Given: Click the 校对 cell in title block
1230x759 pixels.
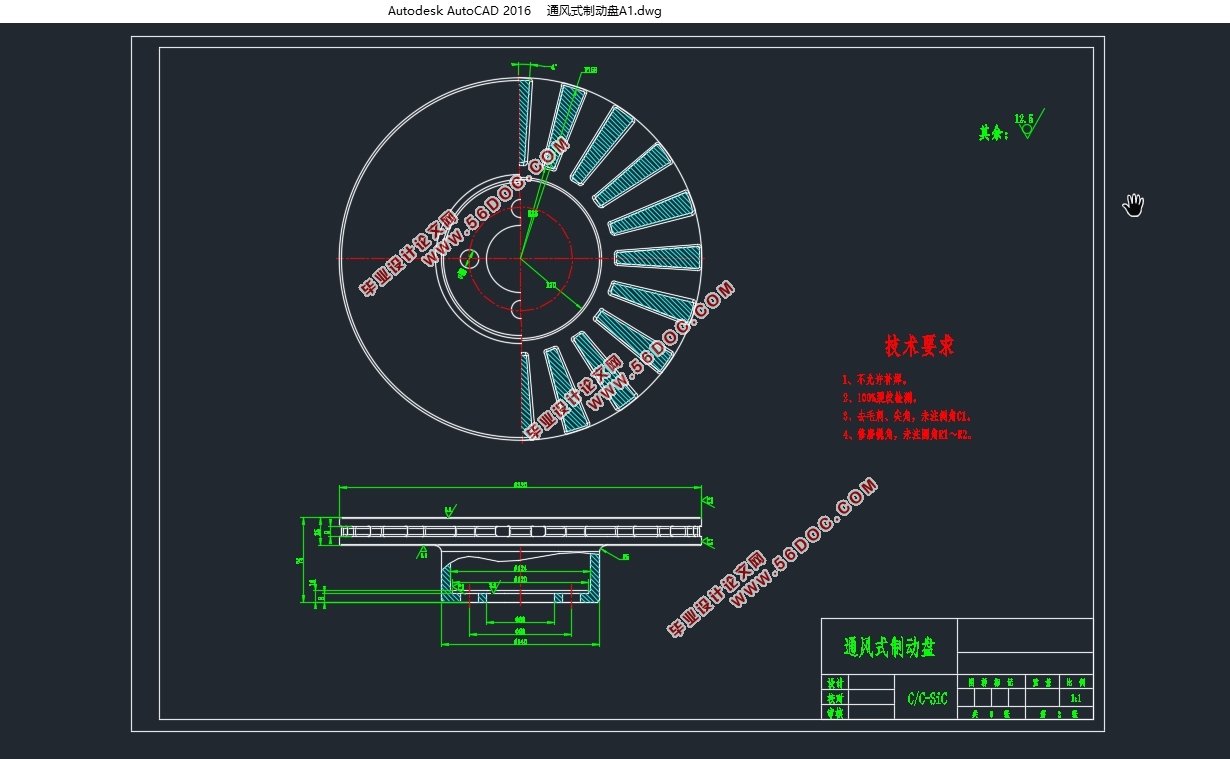Looking at the screenshot, I should coord(834,697).
